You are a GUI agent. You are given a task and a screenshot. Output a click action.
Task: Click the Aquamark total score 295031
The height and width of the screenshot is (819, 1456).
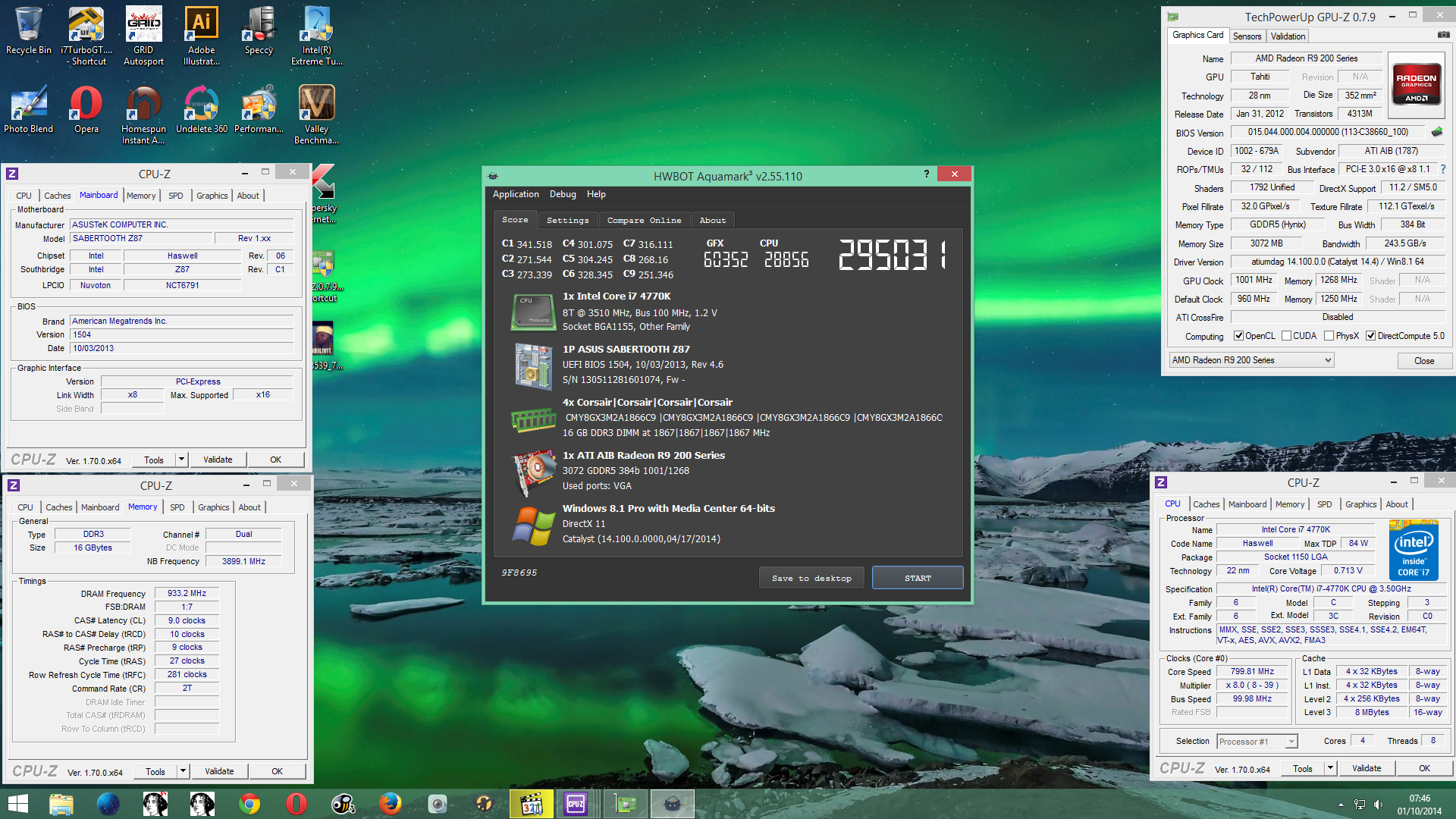[893, 255]
